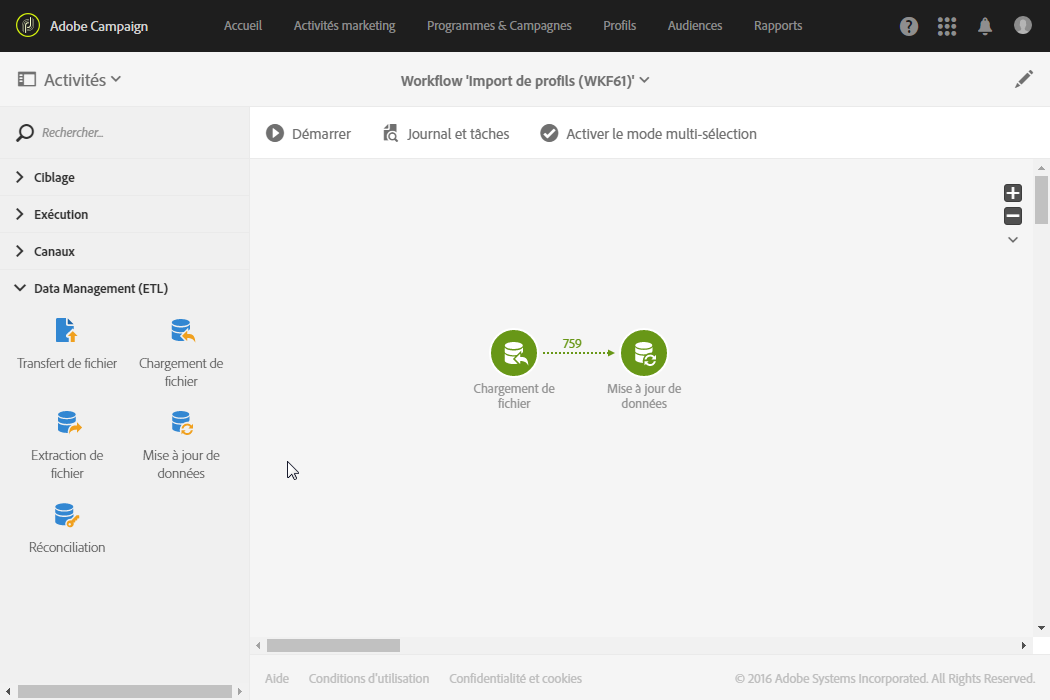Click the Démarrer play icon
The image size is (1050, 700).
click(275, 133)
